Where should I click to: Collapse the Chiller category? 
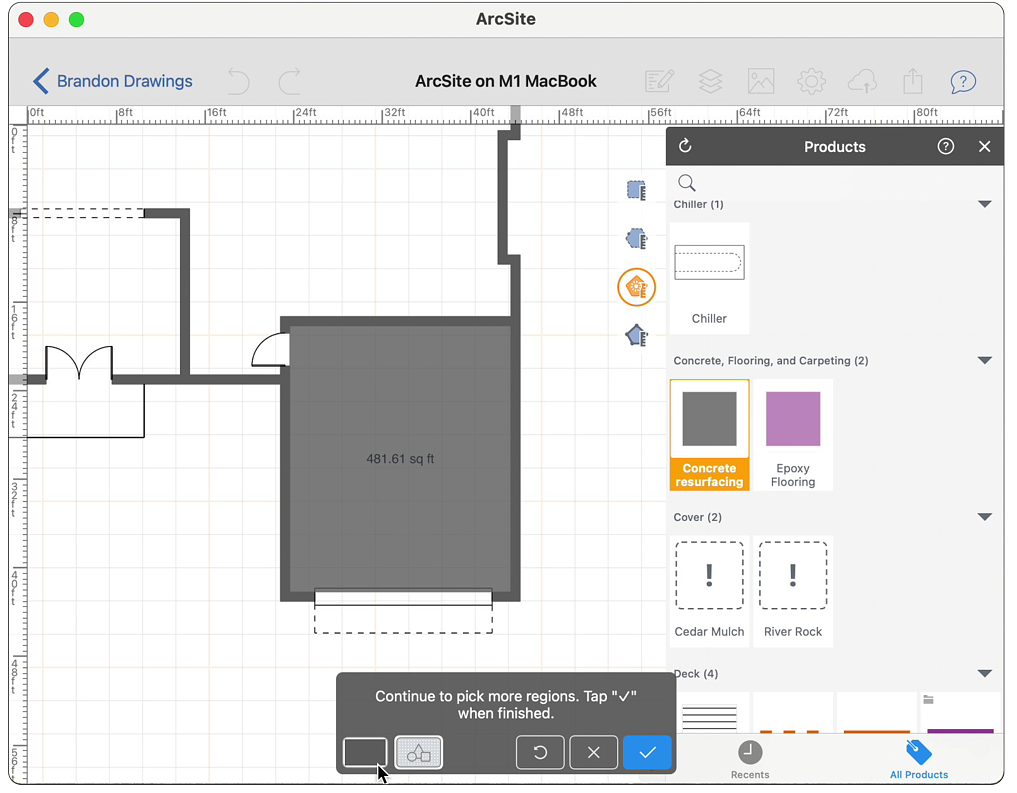click(985, 204)
